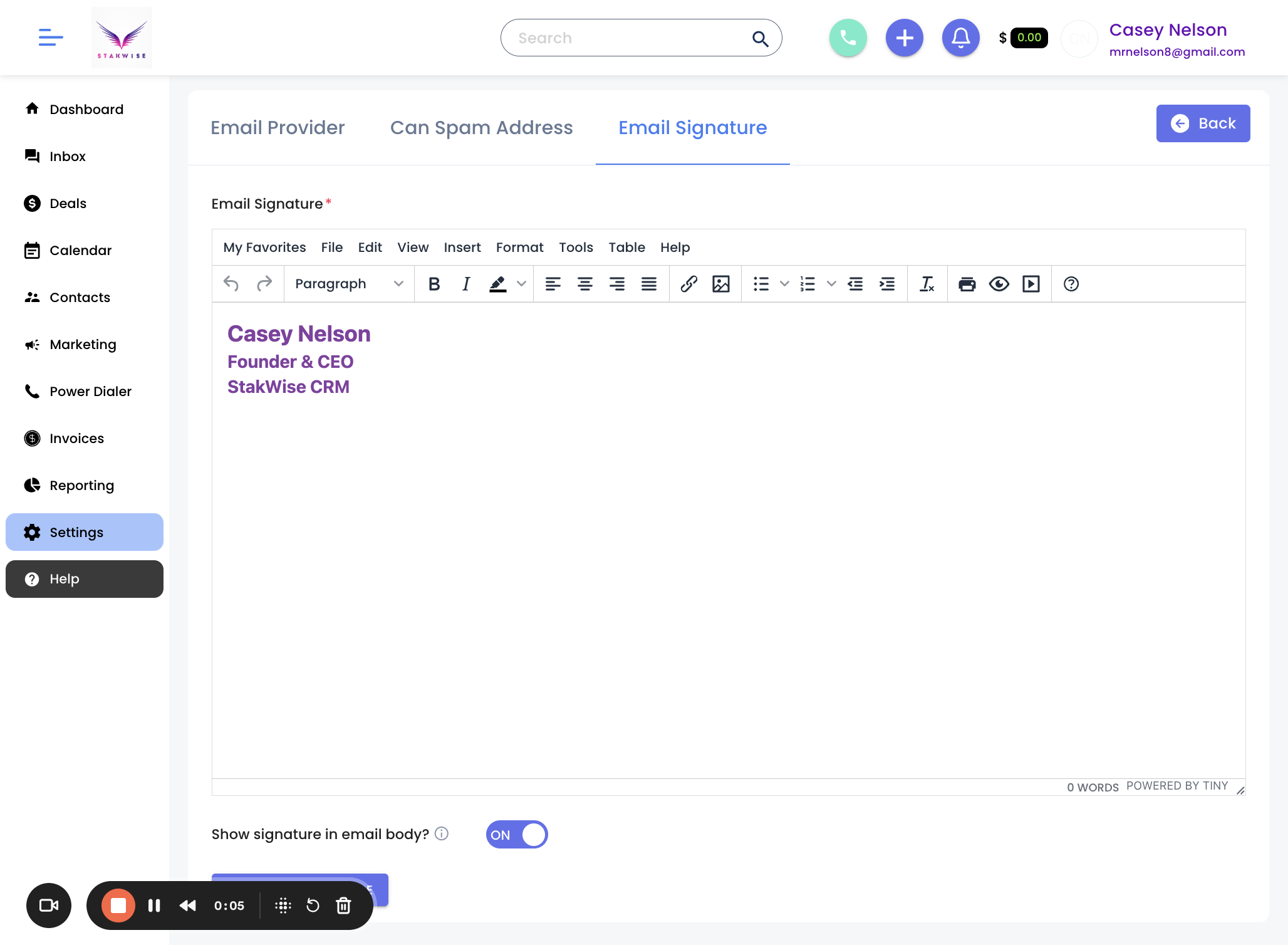The image size is (1288, 945).
Task: Center align the text
Action: click(585, 284)
